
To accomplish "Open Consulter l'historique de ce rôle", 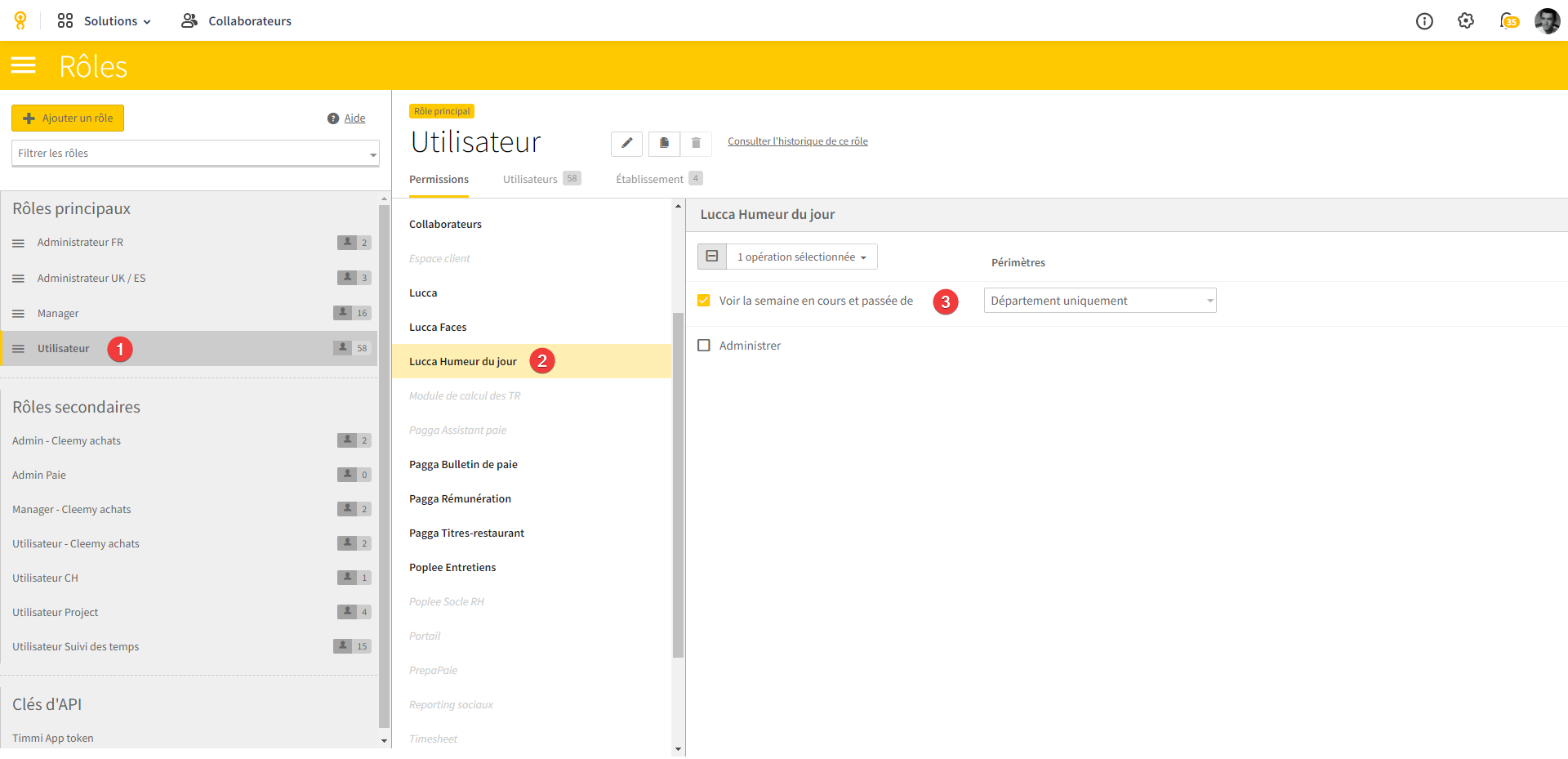I will 798,141.
